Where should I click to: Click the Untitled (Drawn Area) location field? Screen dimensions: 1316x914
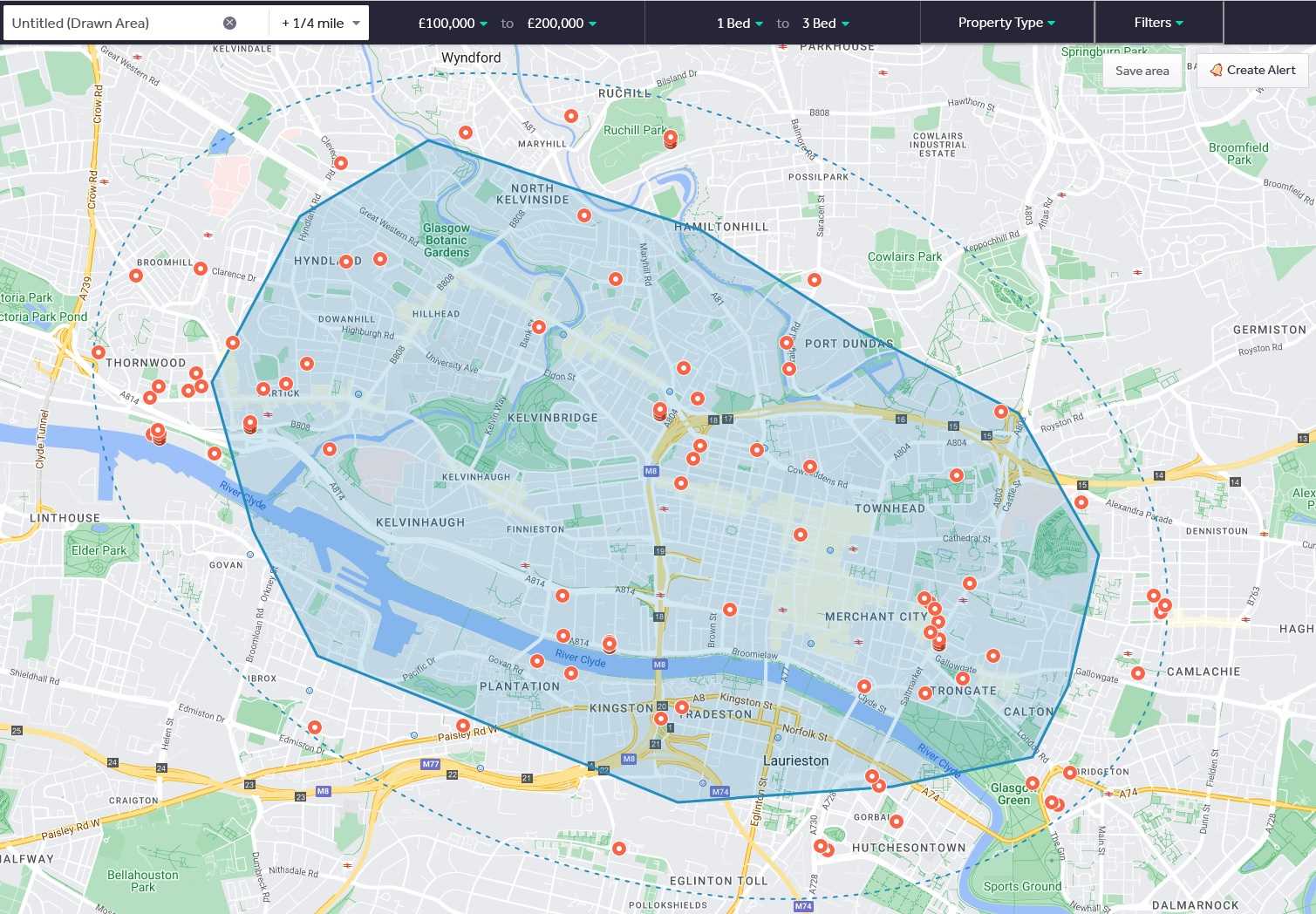tap(113, 24)
